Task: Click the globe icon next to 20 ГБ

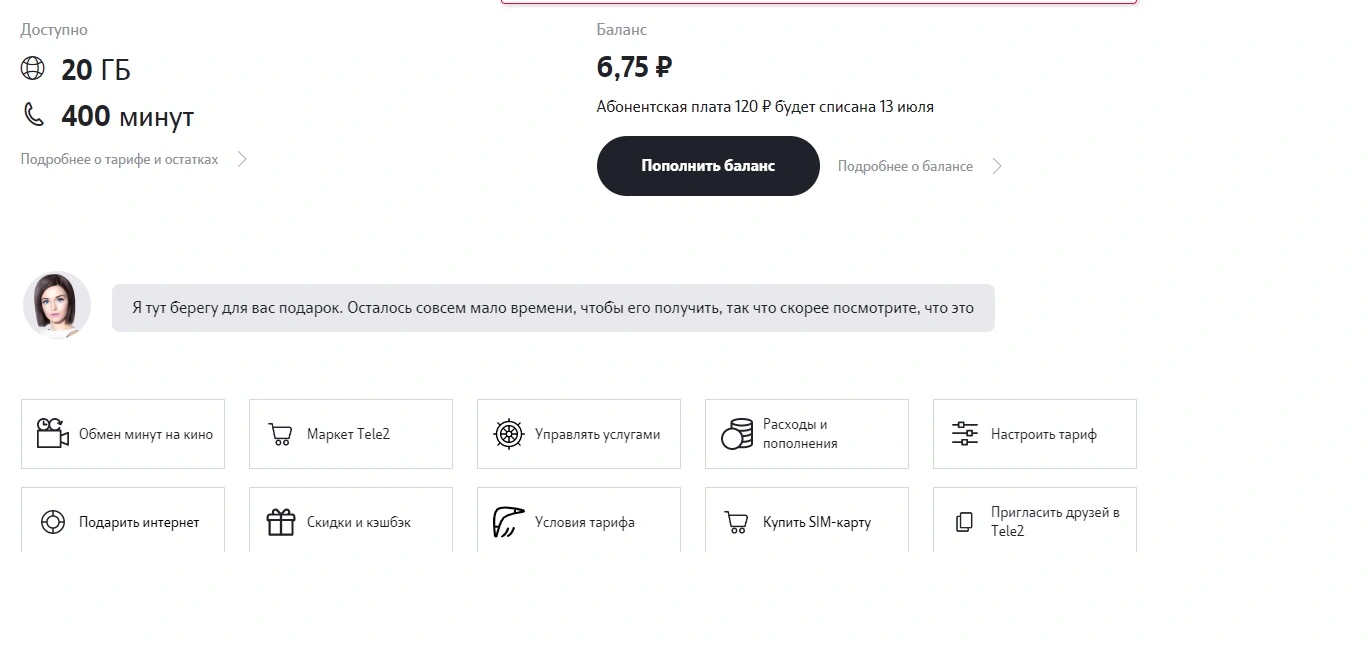Action: (33, 68)
